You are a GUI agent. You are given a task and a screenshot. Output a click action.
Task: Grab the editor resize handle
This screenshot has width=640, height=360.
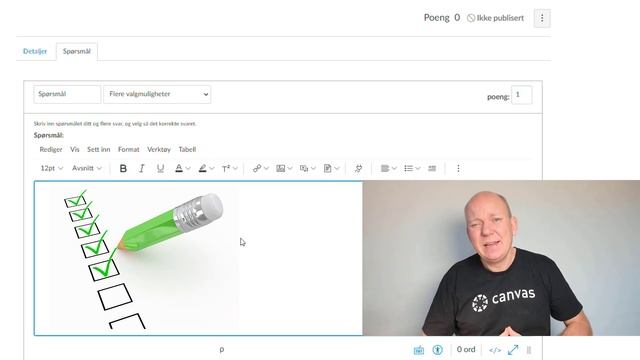tap(529, 350)
